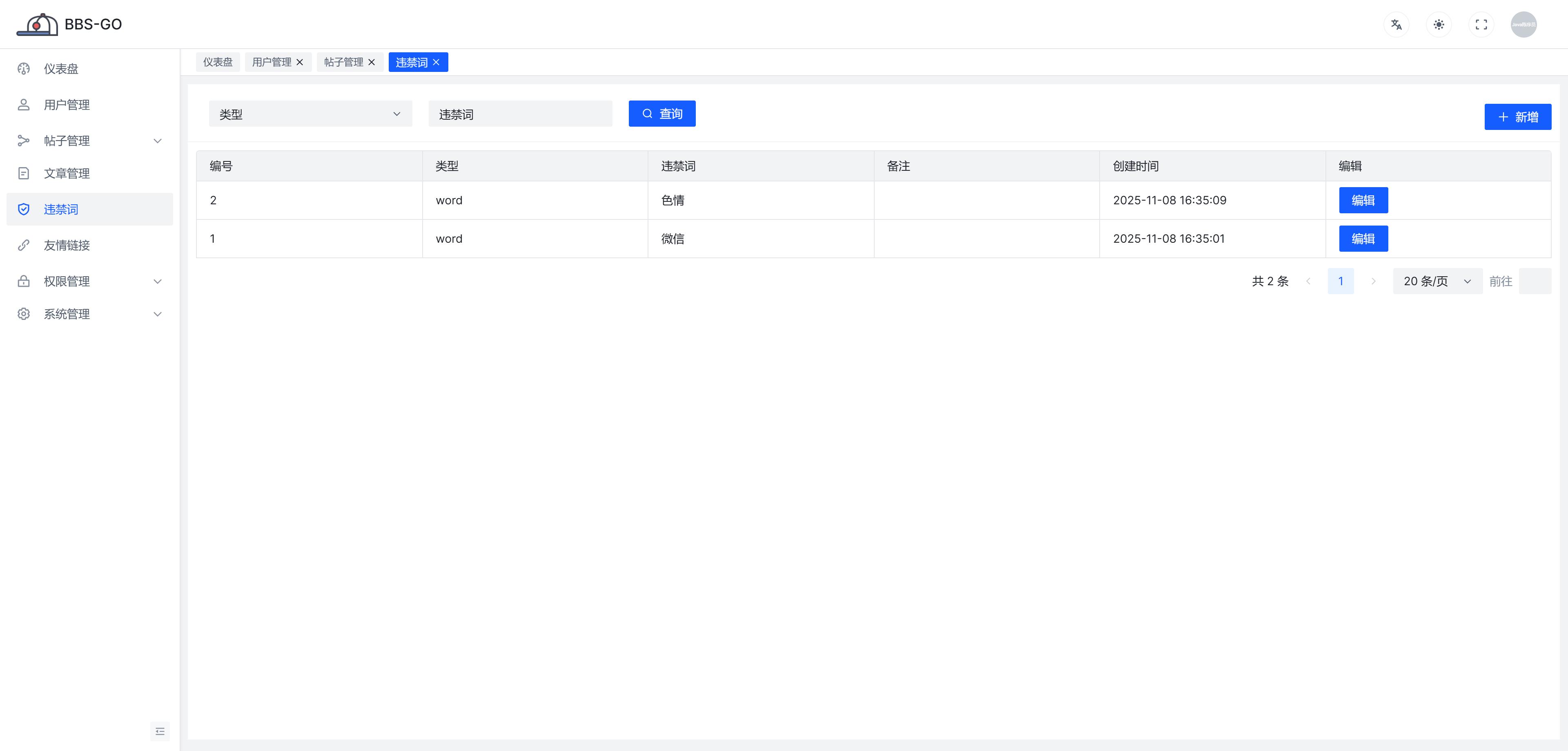1568x751 pixels.
Task: Open 用户管理 in the sidebar
Action: pos(67,105)
